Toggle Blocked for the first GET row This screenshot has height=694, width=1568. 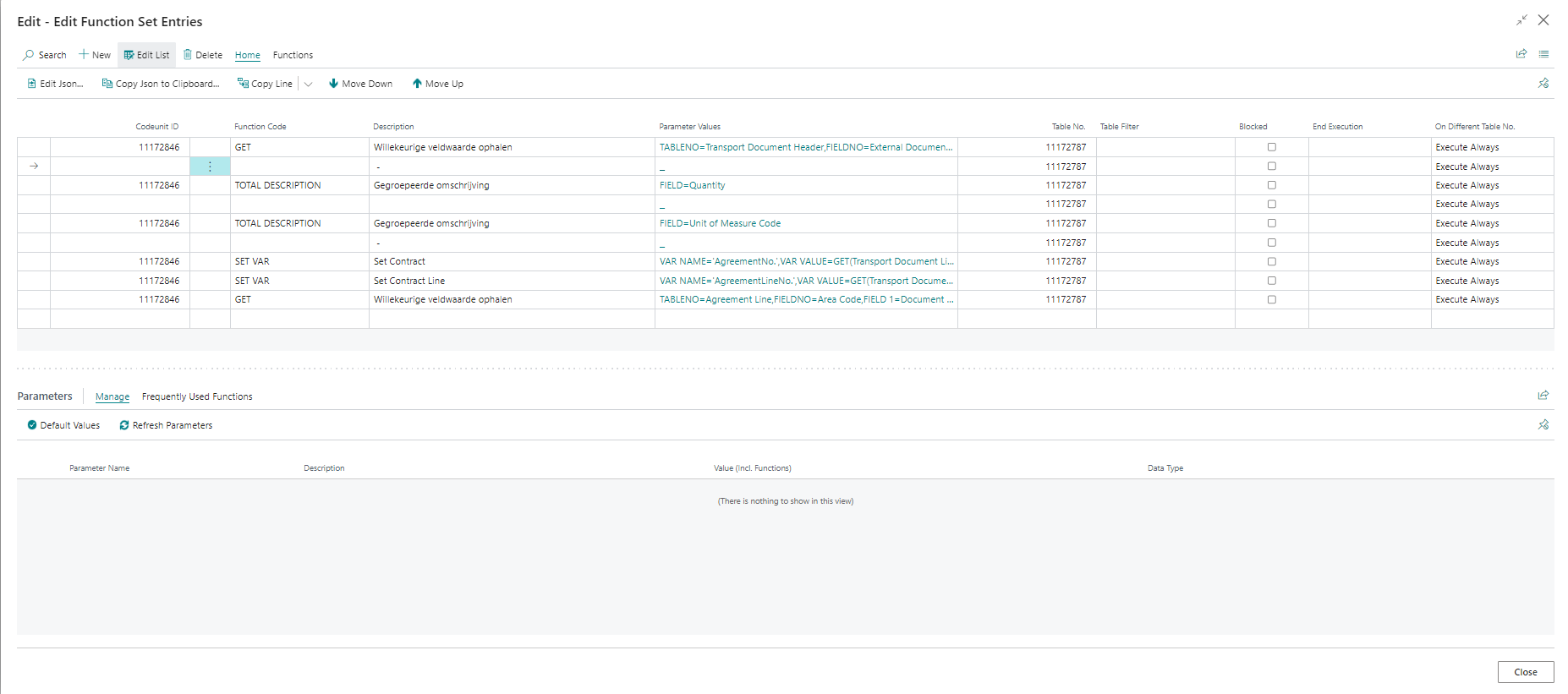(x=1271, y=147)
